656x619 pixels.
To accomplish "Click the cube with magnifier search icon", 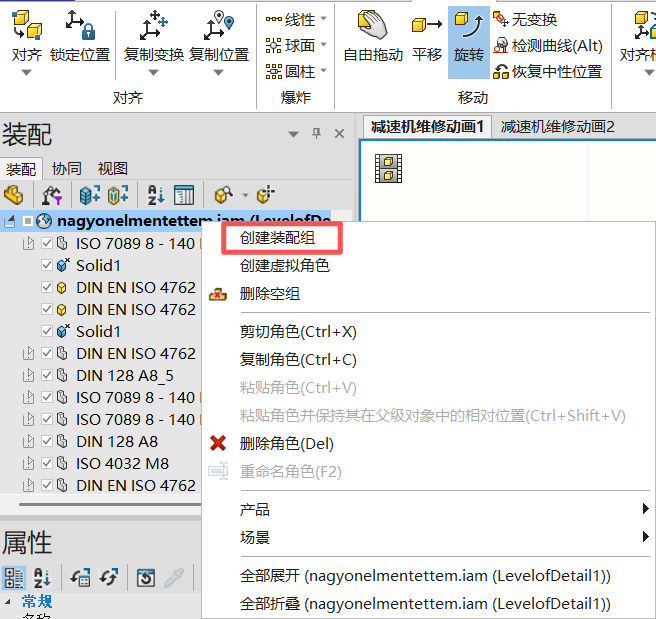I will pos(224,195).
